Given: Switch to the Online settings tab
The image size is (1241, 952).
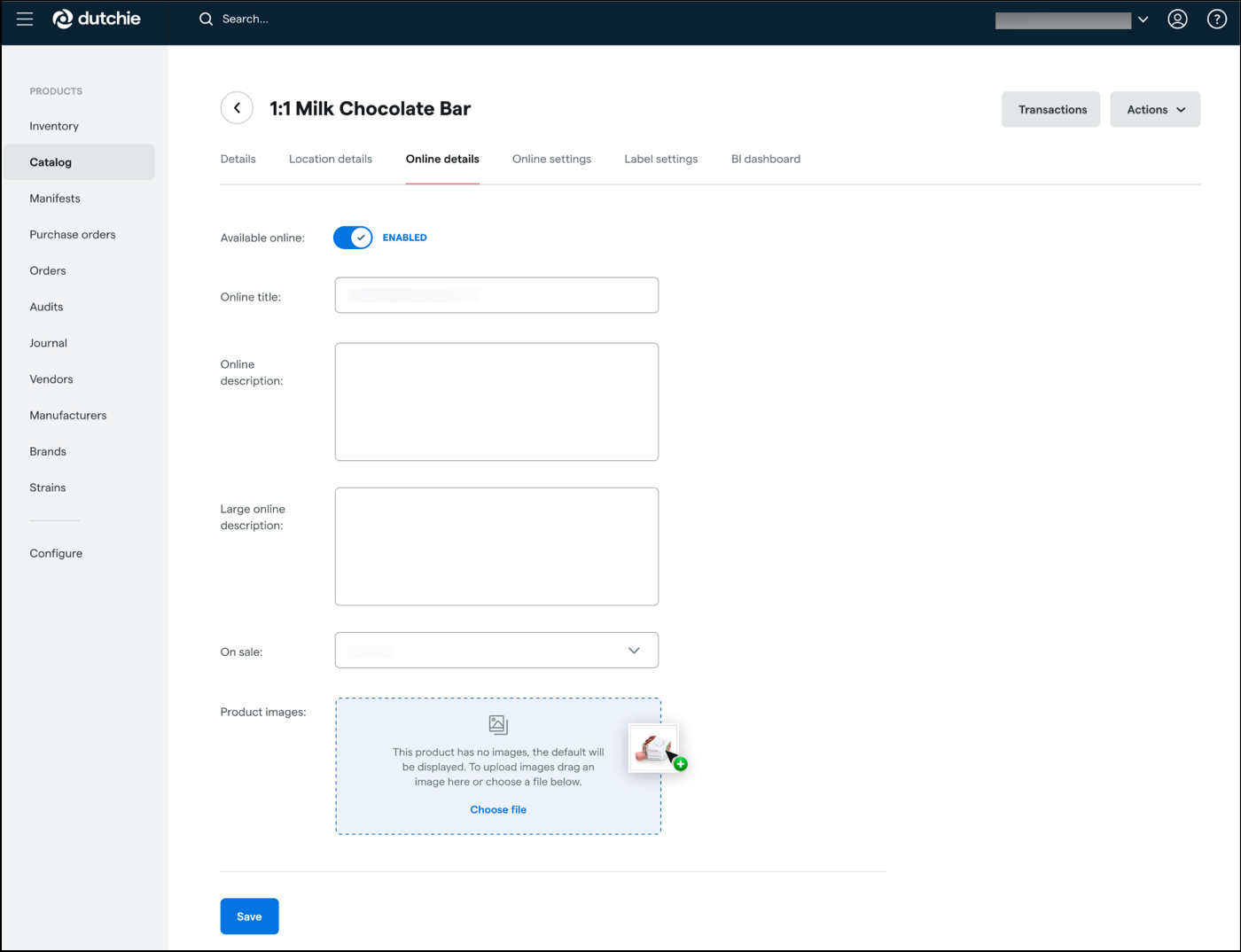Looking at the screenshot, I should point(551,159).
